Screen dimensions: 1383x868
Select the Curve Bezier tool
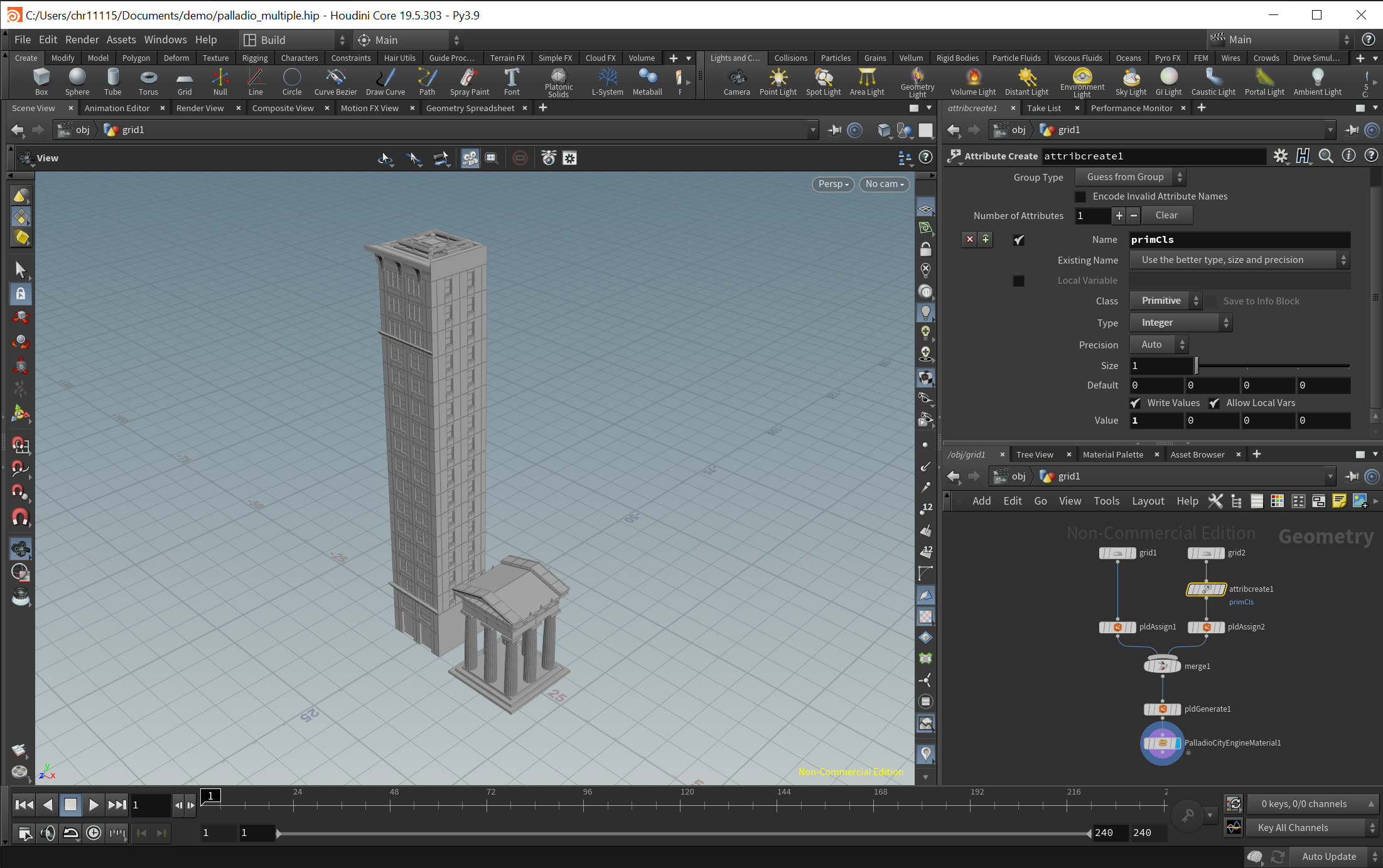(335, 82)
